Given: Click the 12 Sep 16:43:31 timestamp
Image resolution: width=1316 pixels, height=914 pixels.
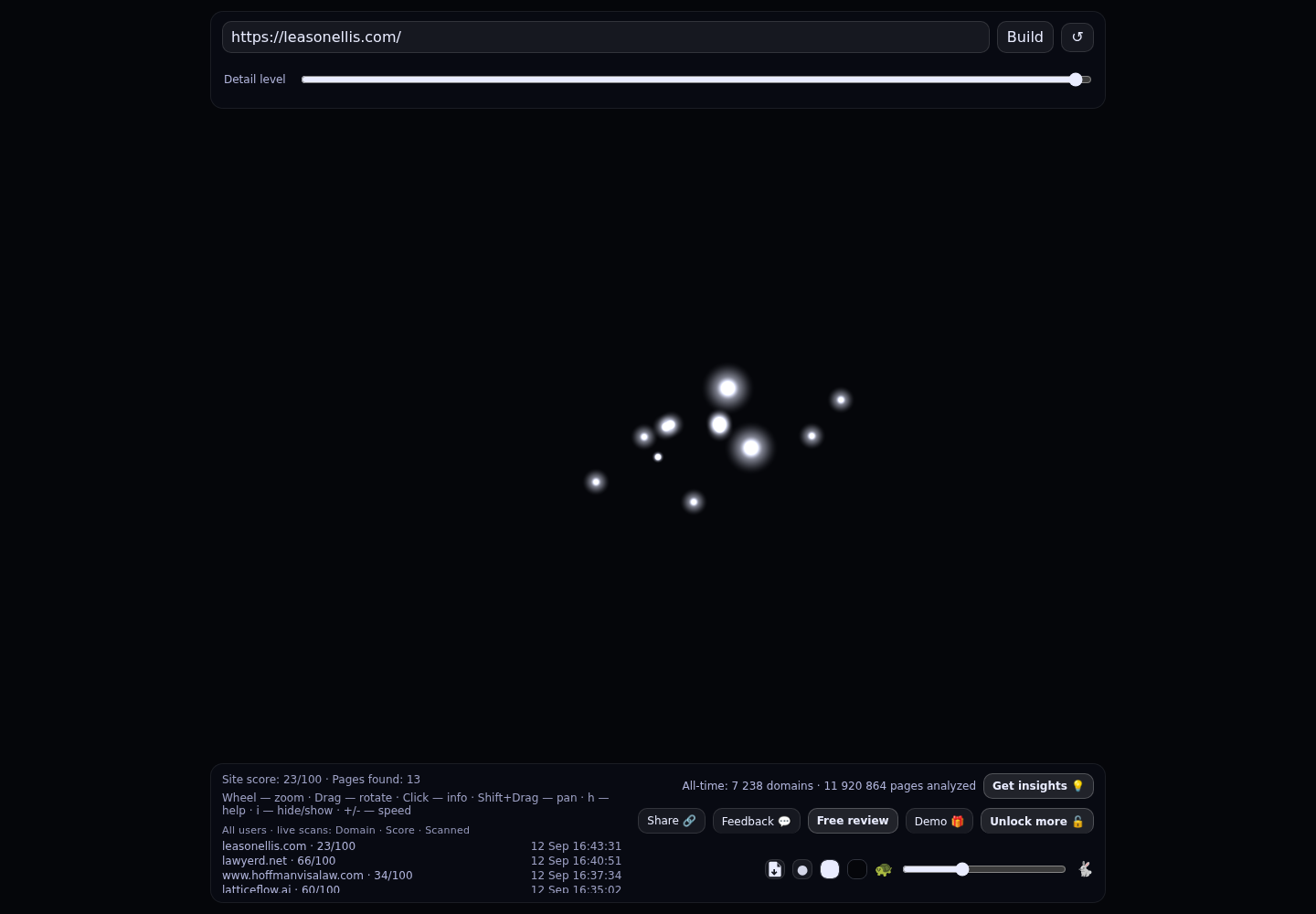Looking at the screenshot, I should (x=576, y=846).
